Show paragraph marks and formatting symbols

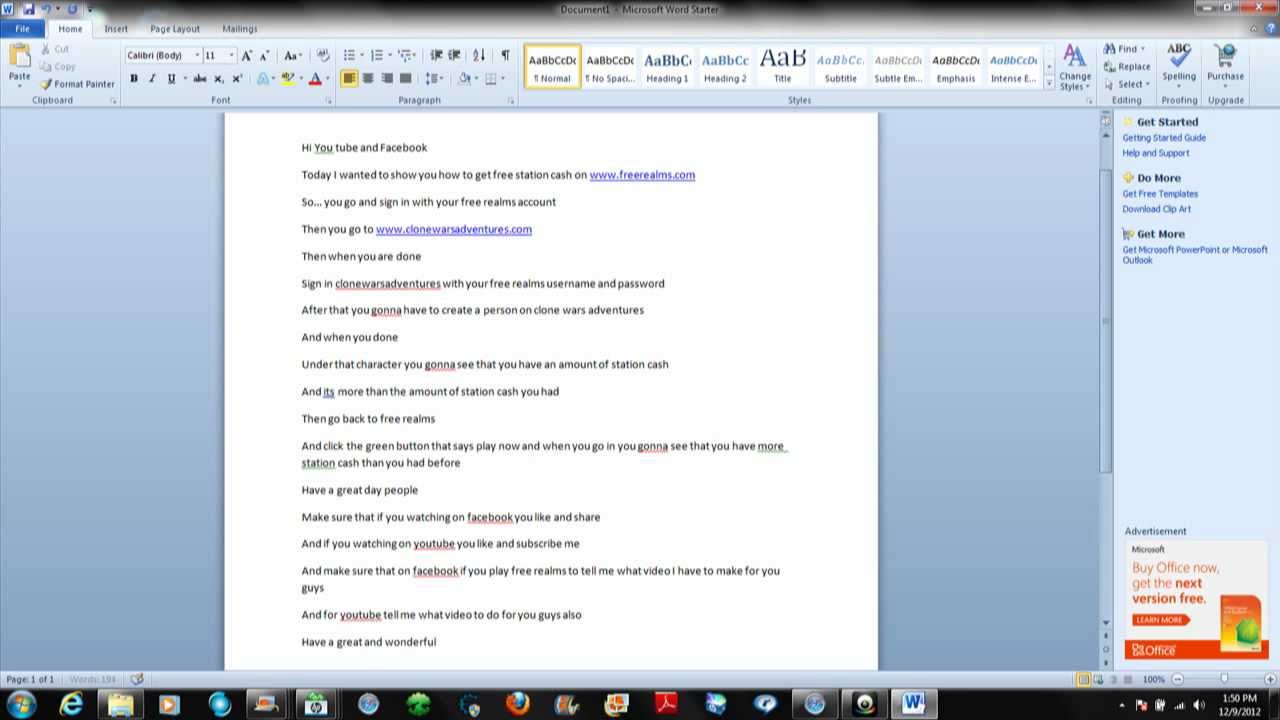tap(505, 56)
